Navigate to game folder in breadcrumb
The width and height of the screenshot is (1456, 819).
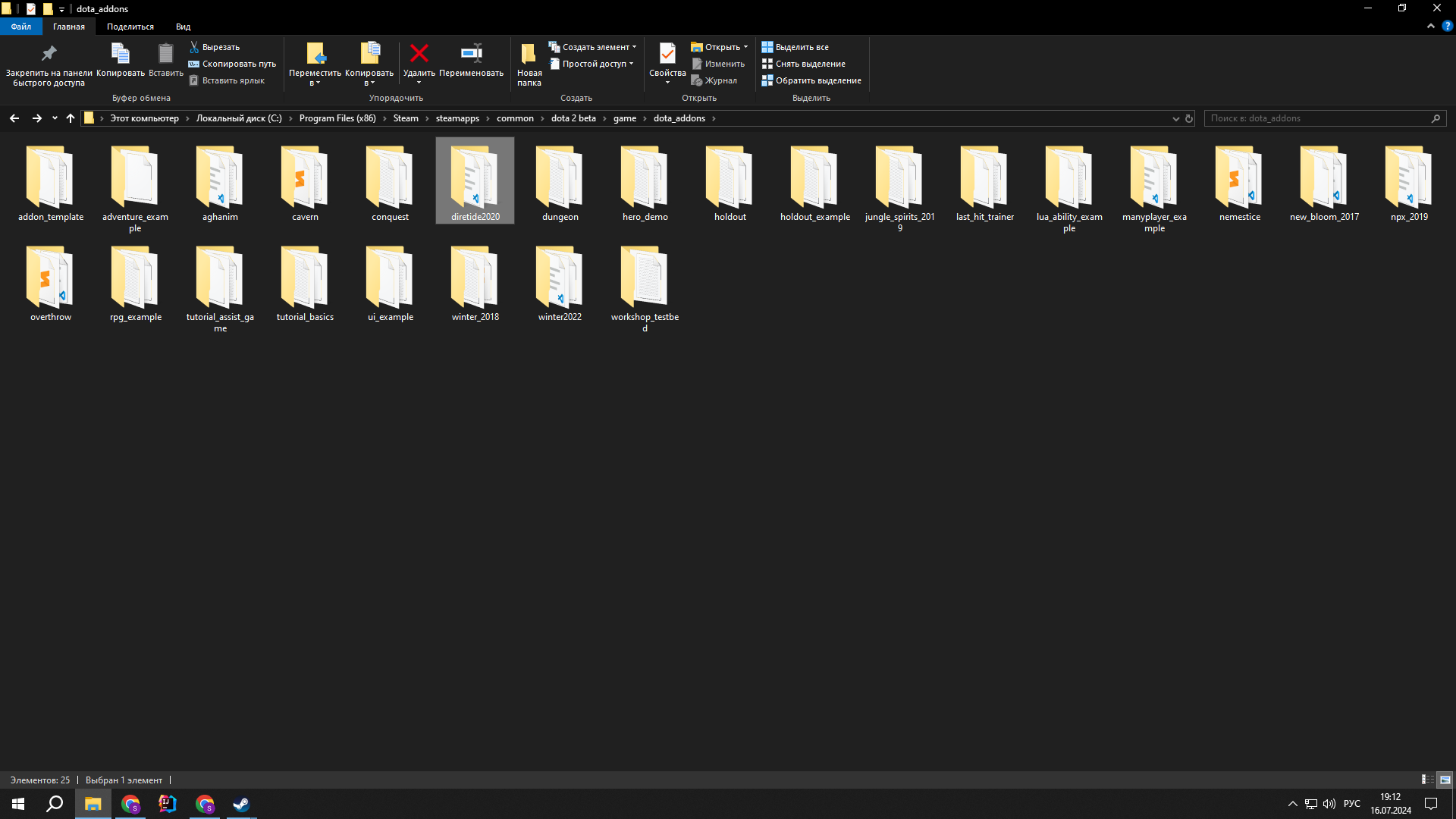(625, 118)
